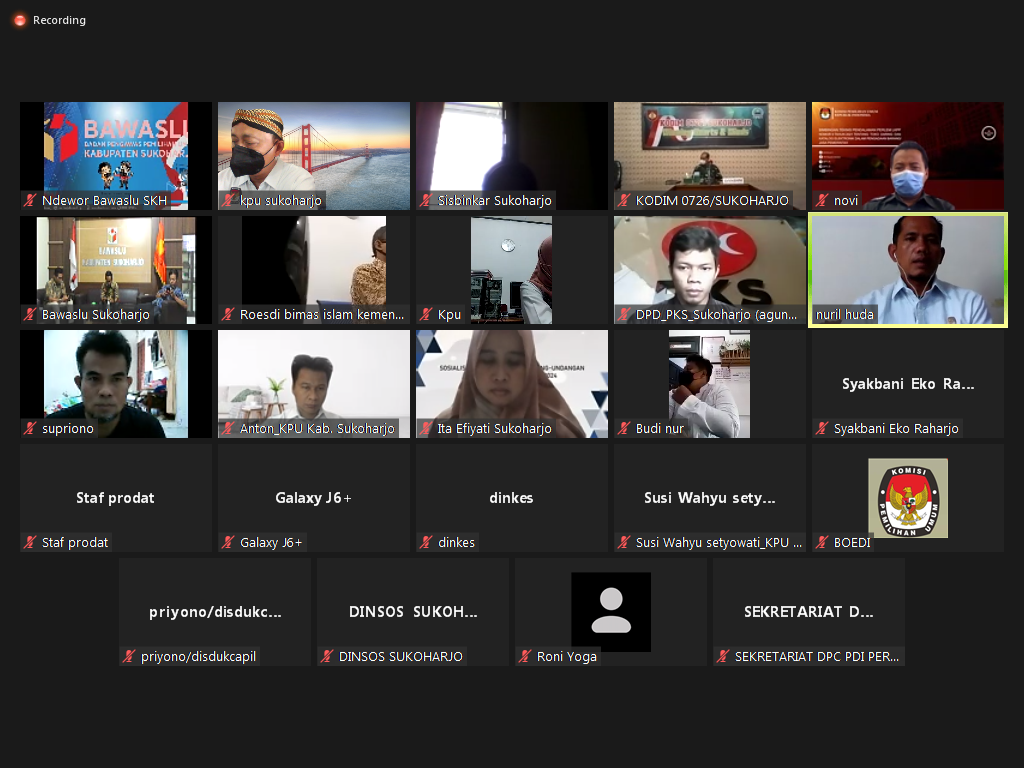Click the large SEKRETARIAT D... name text

809,612
